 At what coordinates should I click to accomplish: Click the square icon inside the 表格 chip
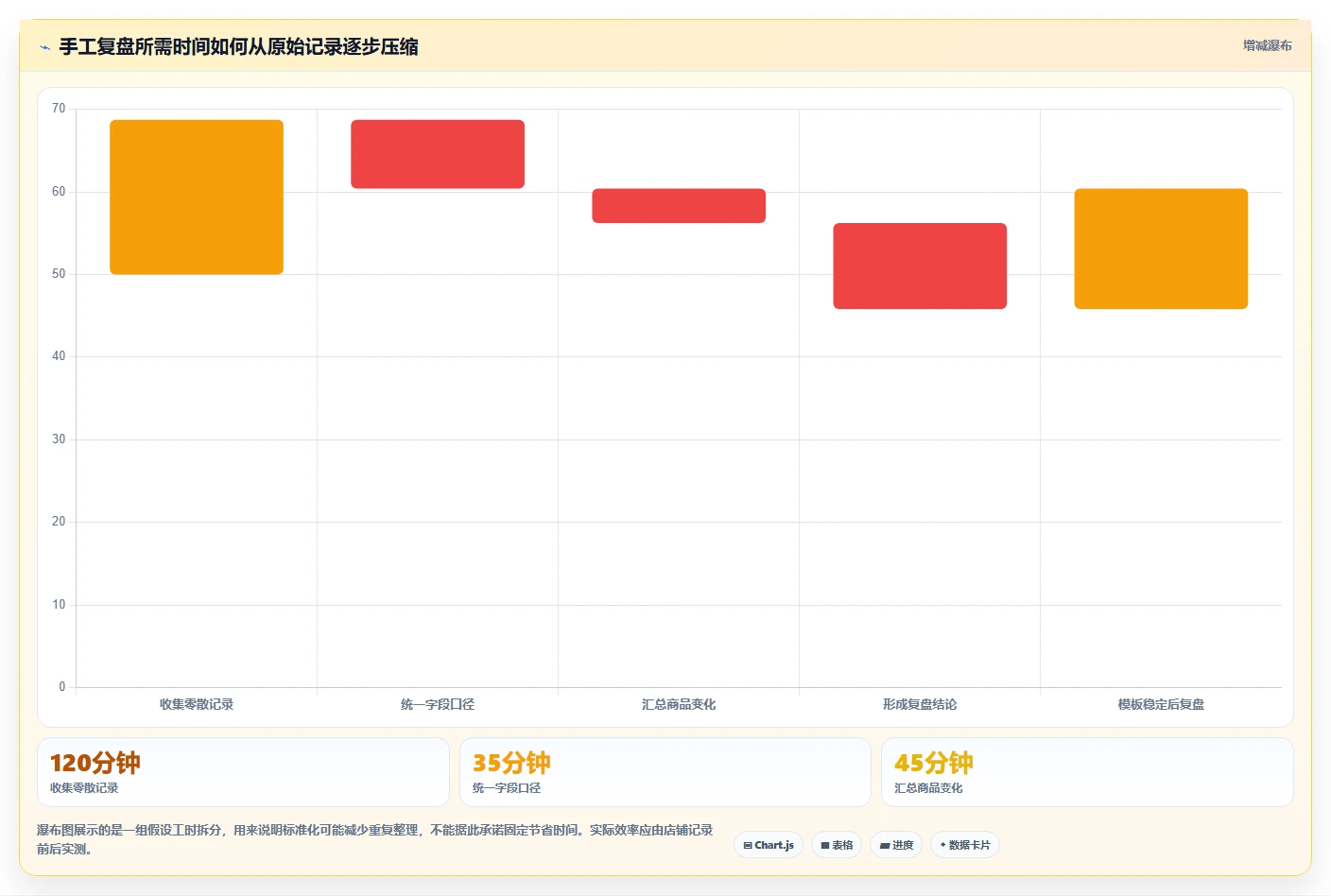[x=825, y=846]
